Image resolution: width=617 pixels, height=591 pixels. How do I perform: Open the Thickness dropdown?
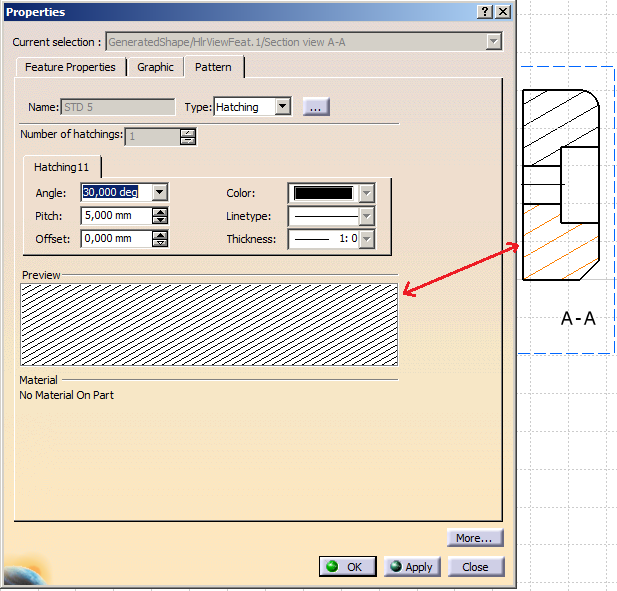pos(367,239)
